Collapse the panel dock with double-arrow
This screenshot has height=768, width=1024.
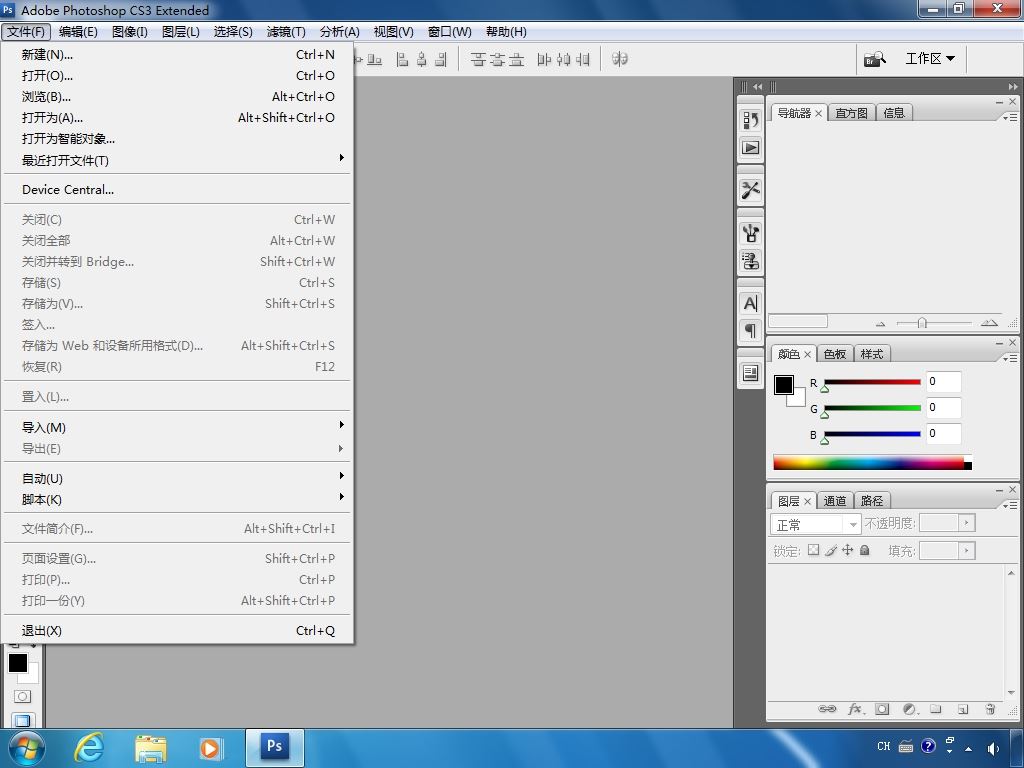pyautogui.click(x=1012, y=86)
